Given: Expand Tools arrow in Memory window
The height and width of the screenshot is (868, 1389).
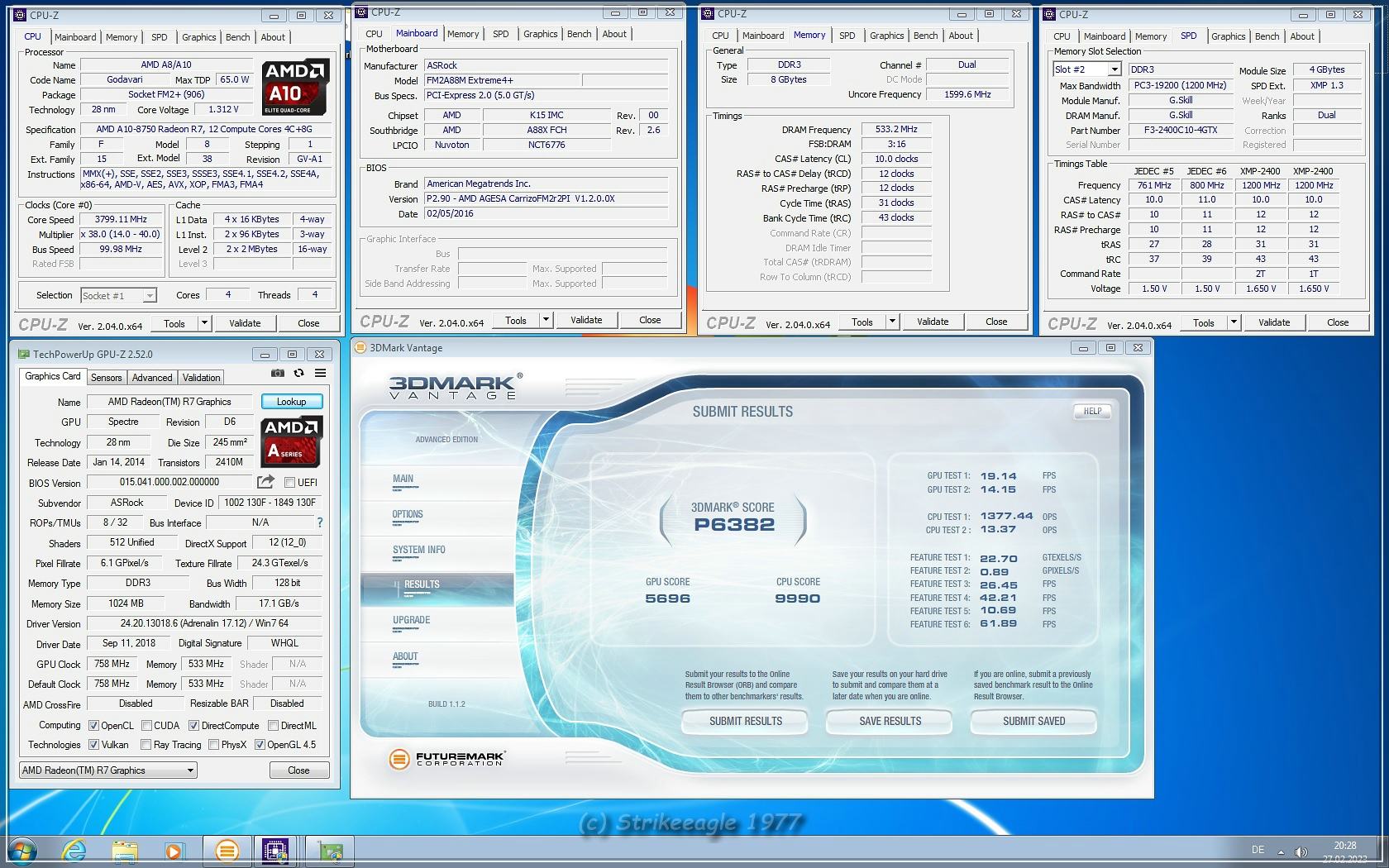Looking at the screenshot, I should point(892,322).
